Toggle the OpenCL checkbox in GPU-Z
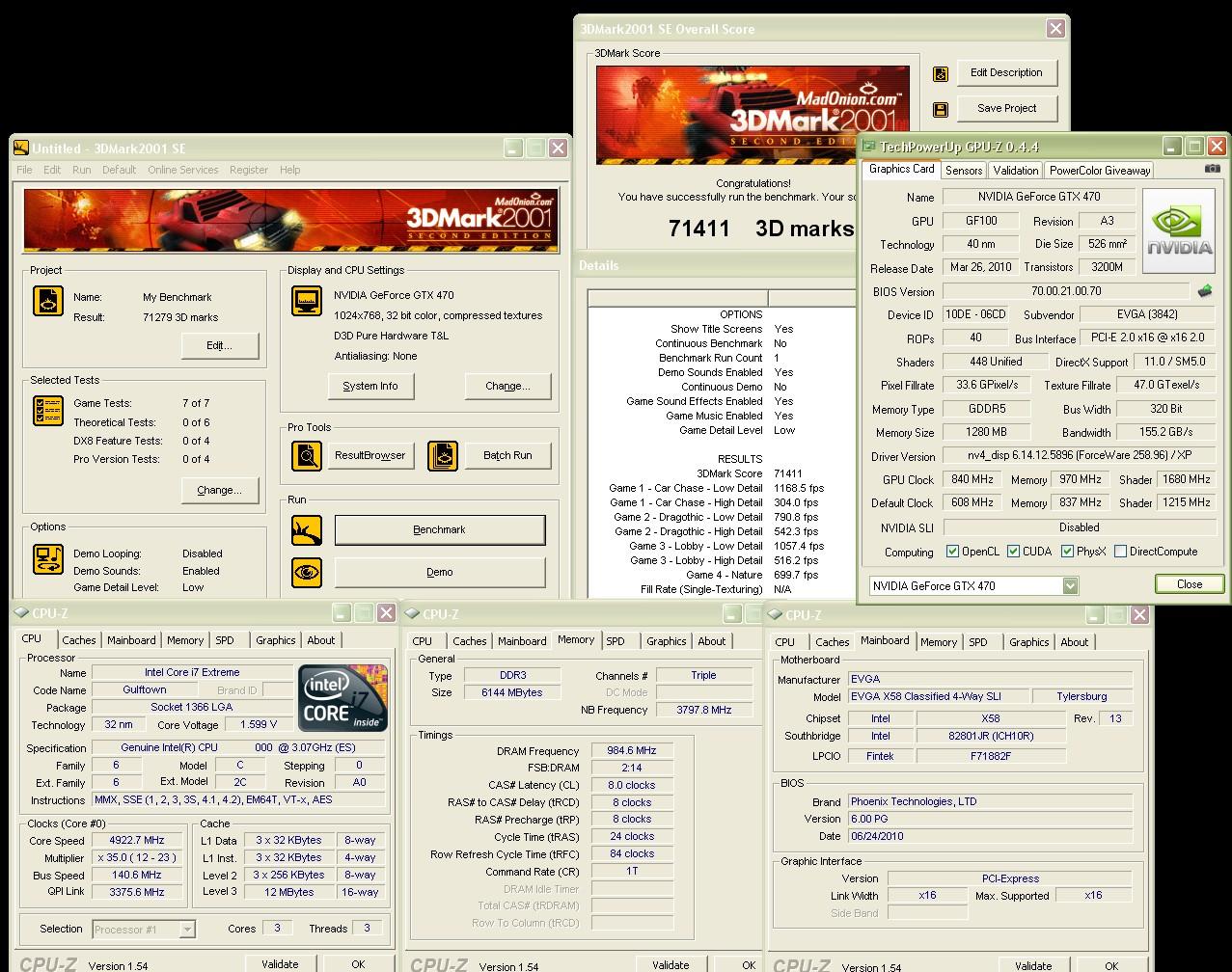Viewport: 1232px width, 972px height. pos(952,552)
